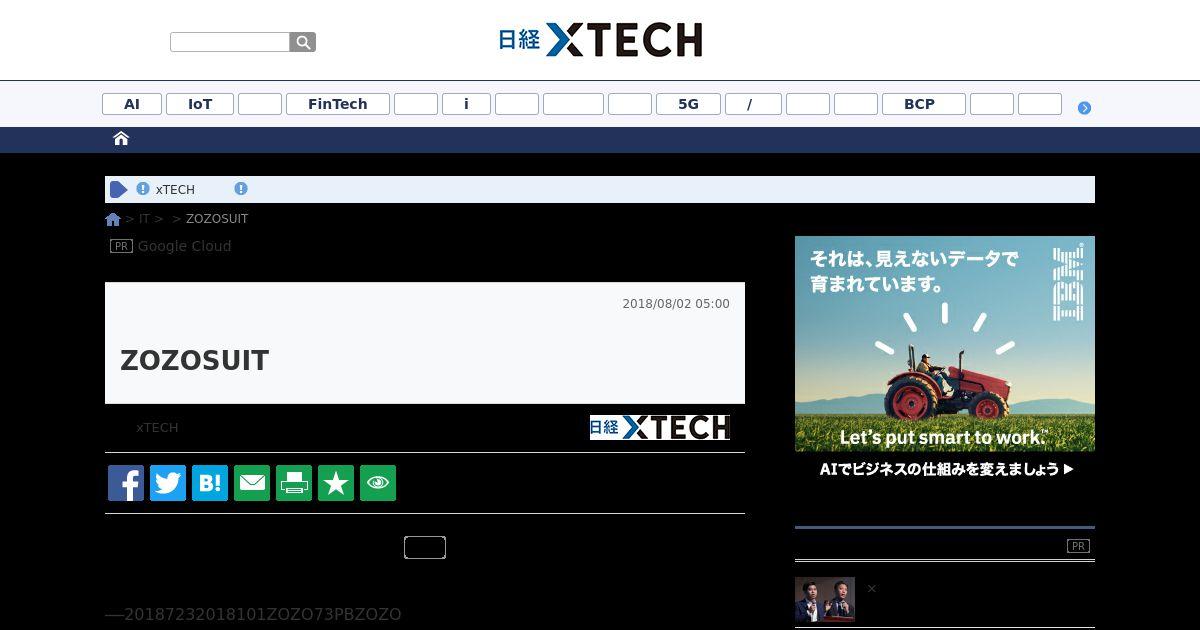
Task: Open the xTECH notice link
Action: tap(175, 190)
